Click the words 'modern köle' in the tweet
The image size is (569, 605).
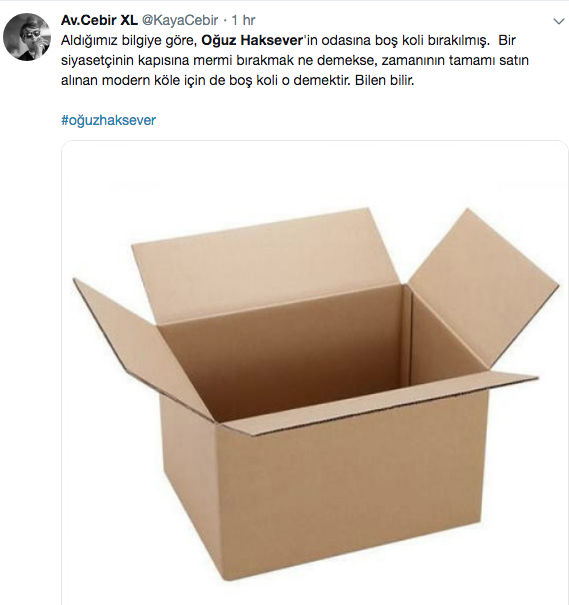(x=141, y=80)
